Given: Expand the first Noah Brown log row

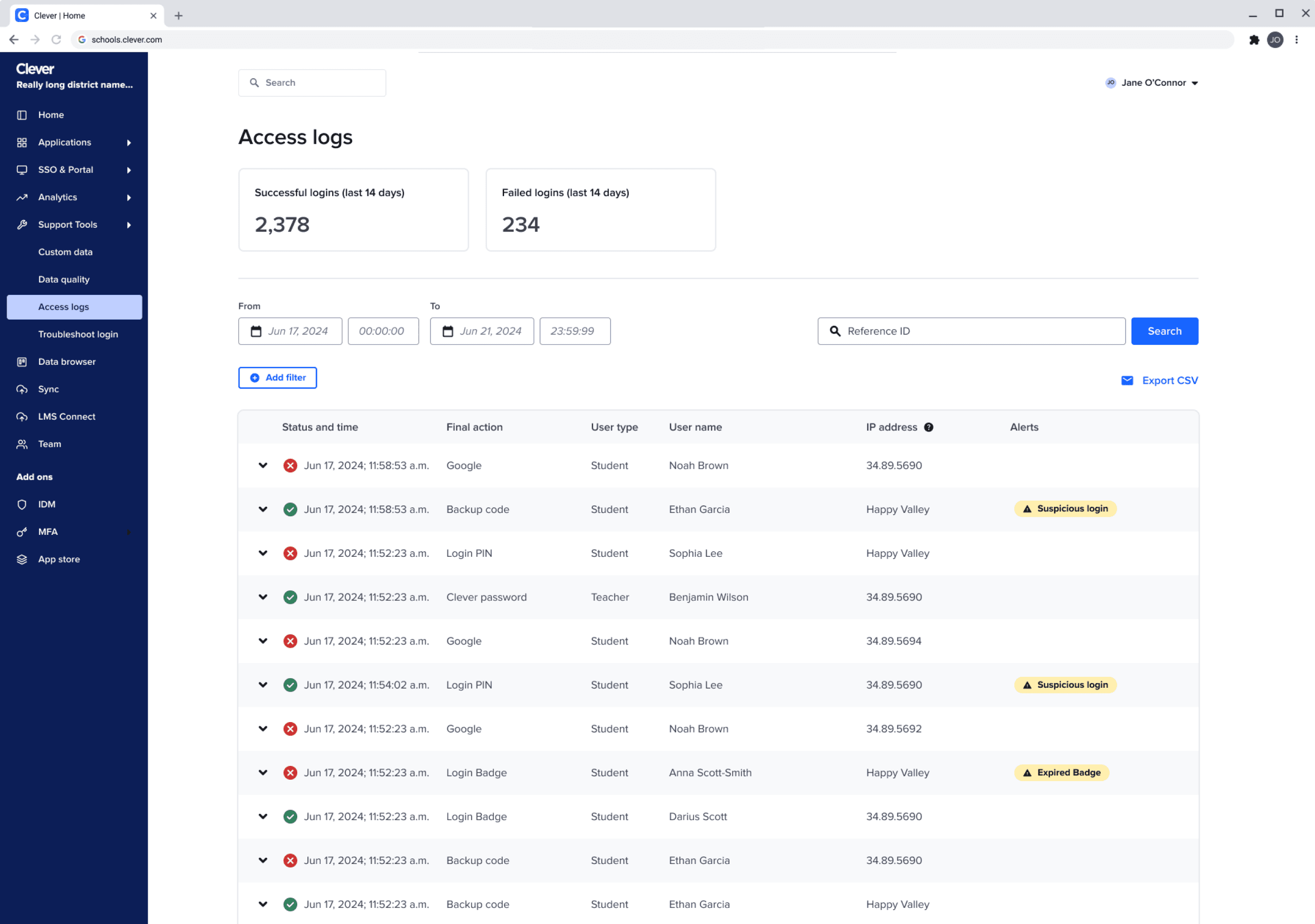Looking at the screenshot, I should pyautogui.click(x=263, y=465).
